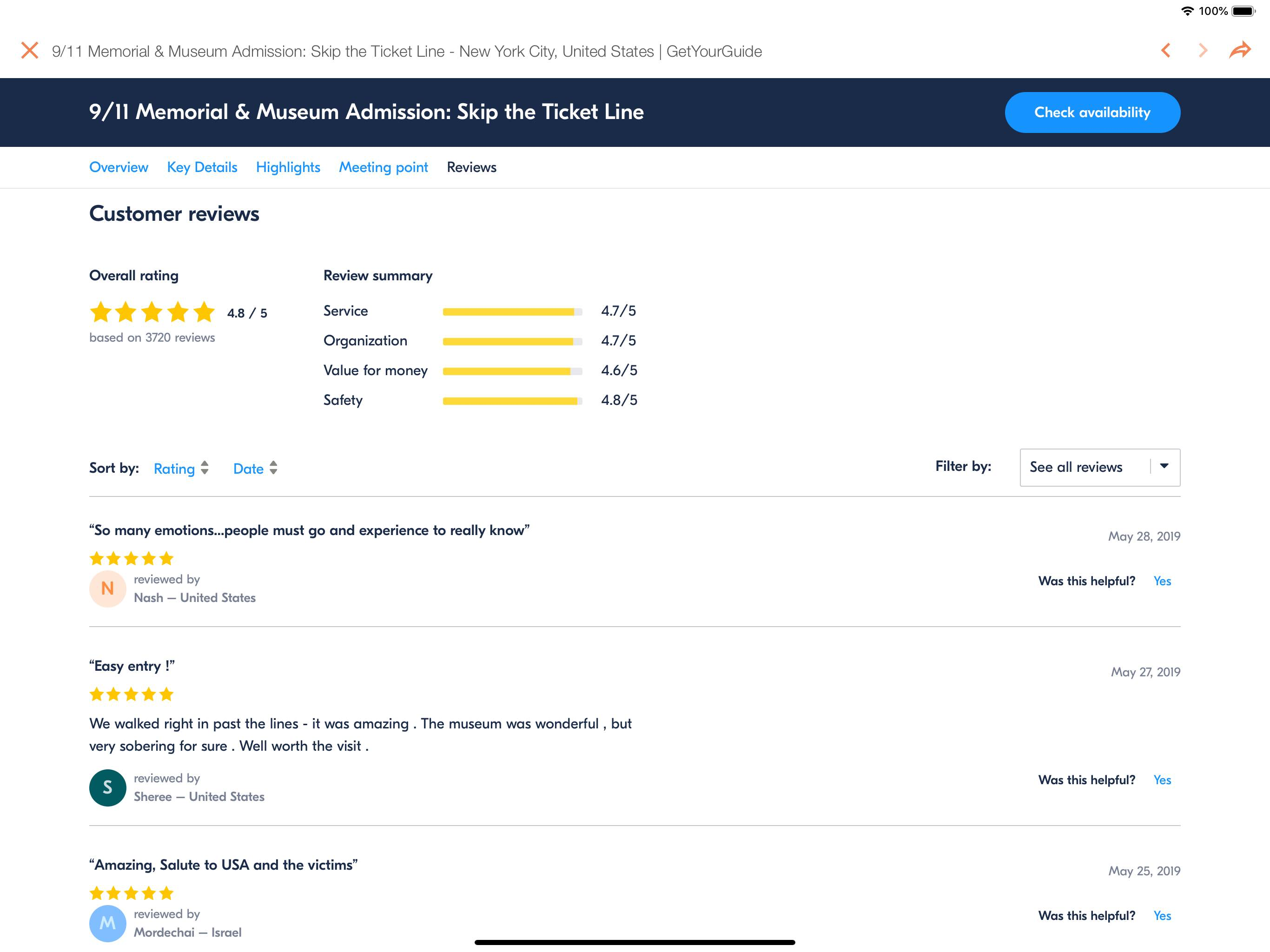The height and width of the screenshot is (952, 1270).
Task: Toggle the Date sort arrows
Action: click(273, 468)
